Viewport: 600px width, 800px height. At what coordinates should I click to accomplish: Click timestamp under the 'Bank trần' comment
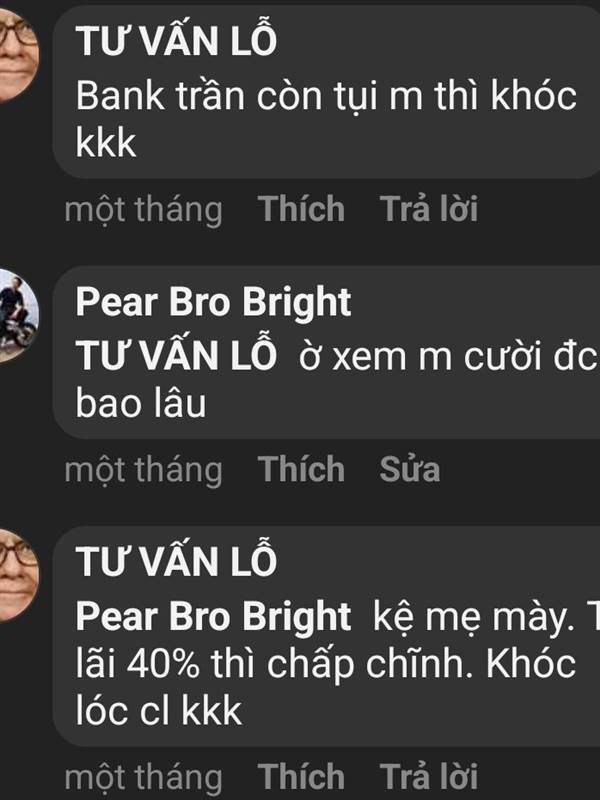(x=143, y=210)
